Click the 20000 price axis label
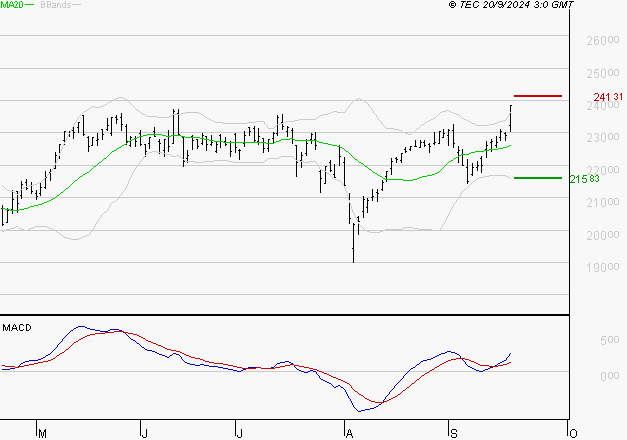627x440 pixels. coord(603,235)
